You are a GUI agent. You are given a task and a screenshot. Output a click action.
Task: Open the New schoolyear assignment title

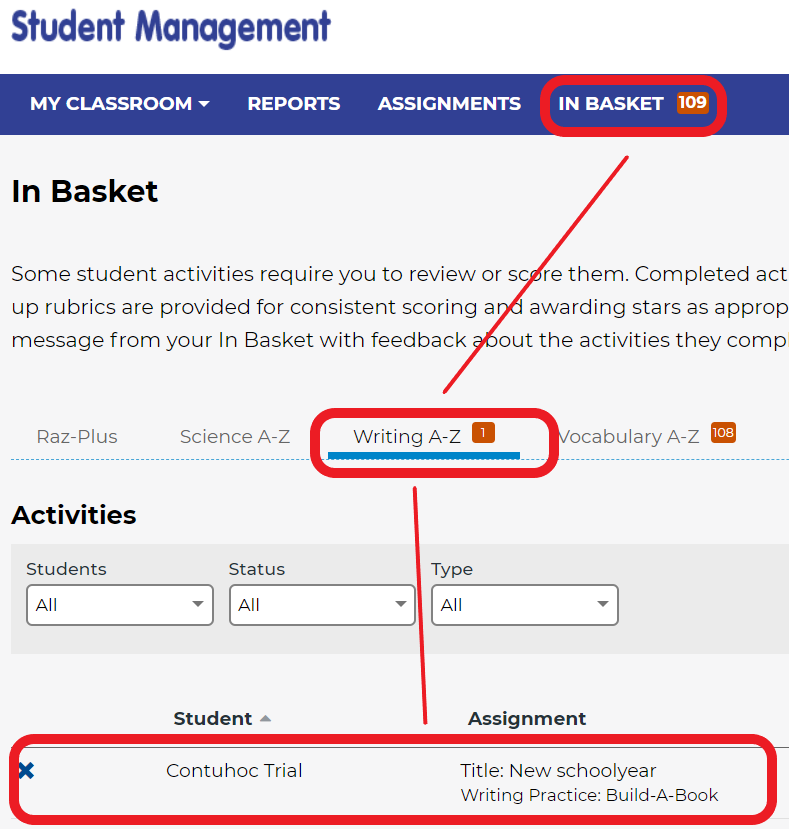[x=558, y=770]
